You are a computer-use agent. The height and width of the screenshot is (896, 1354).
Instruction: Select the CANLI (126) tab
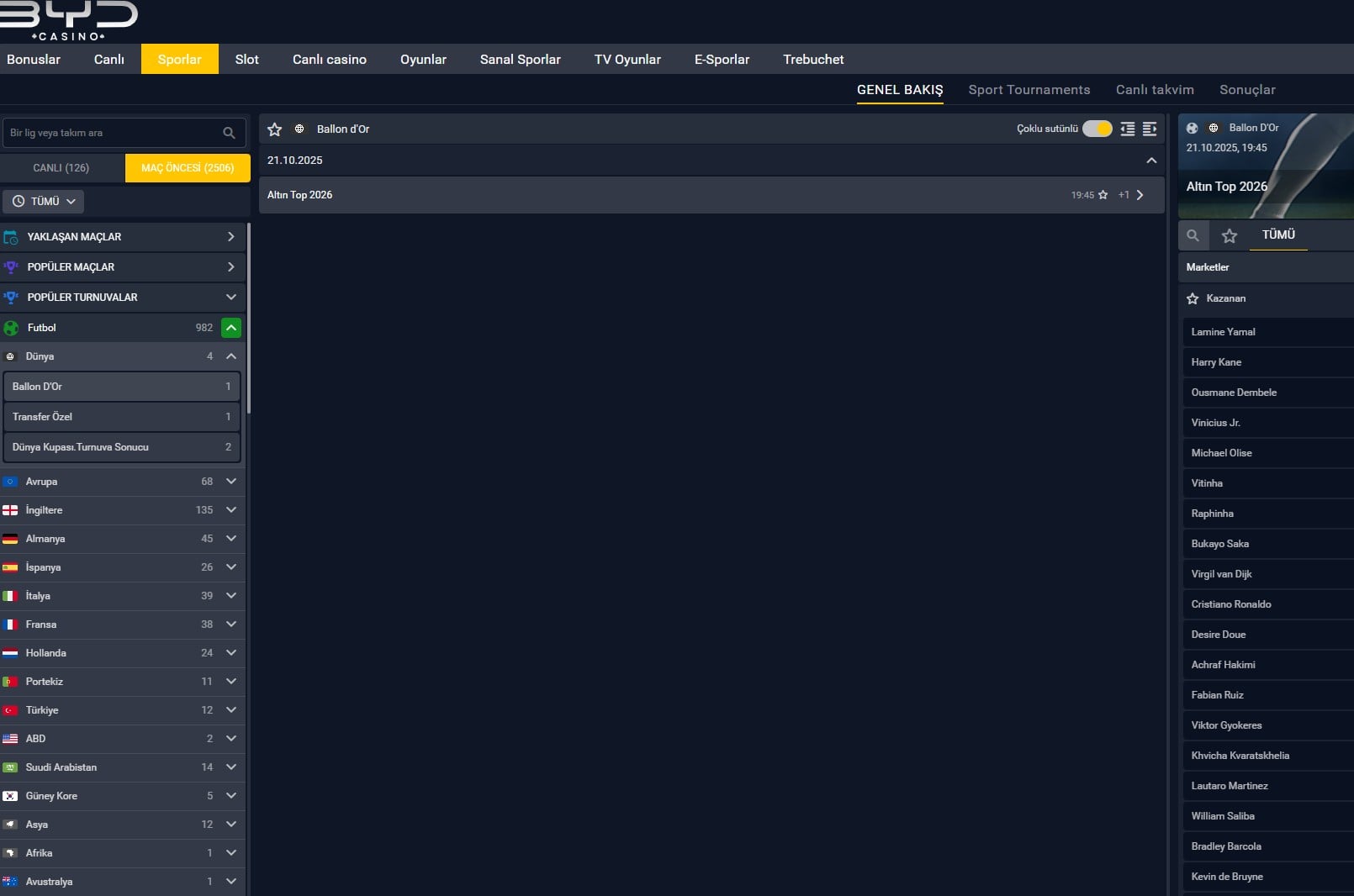[61, 168]
